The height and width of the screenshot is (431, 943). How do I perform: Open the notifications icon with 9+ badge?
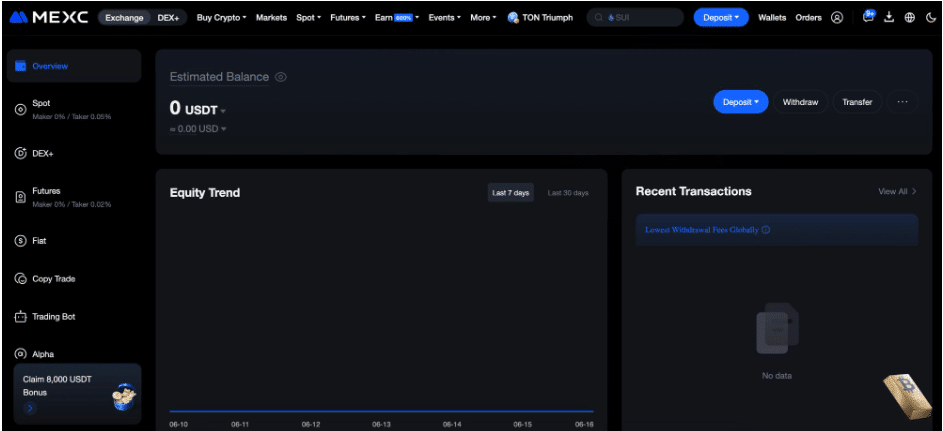pyautogui.click(x=868, y=16)
